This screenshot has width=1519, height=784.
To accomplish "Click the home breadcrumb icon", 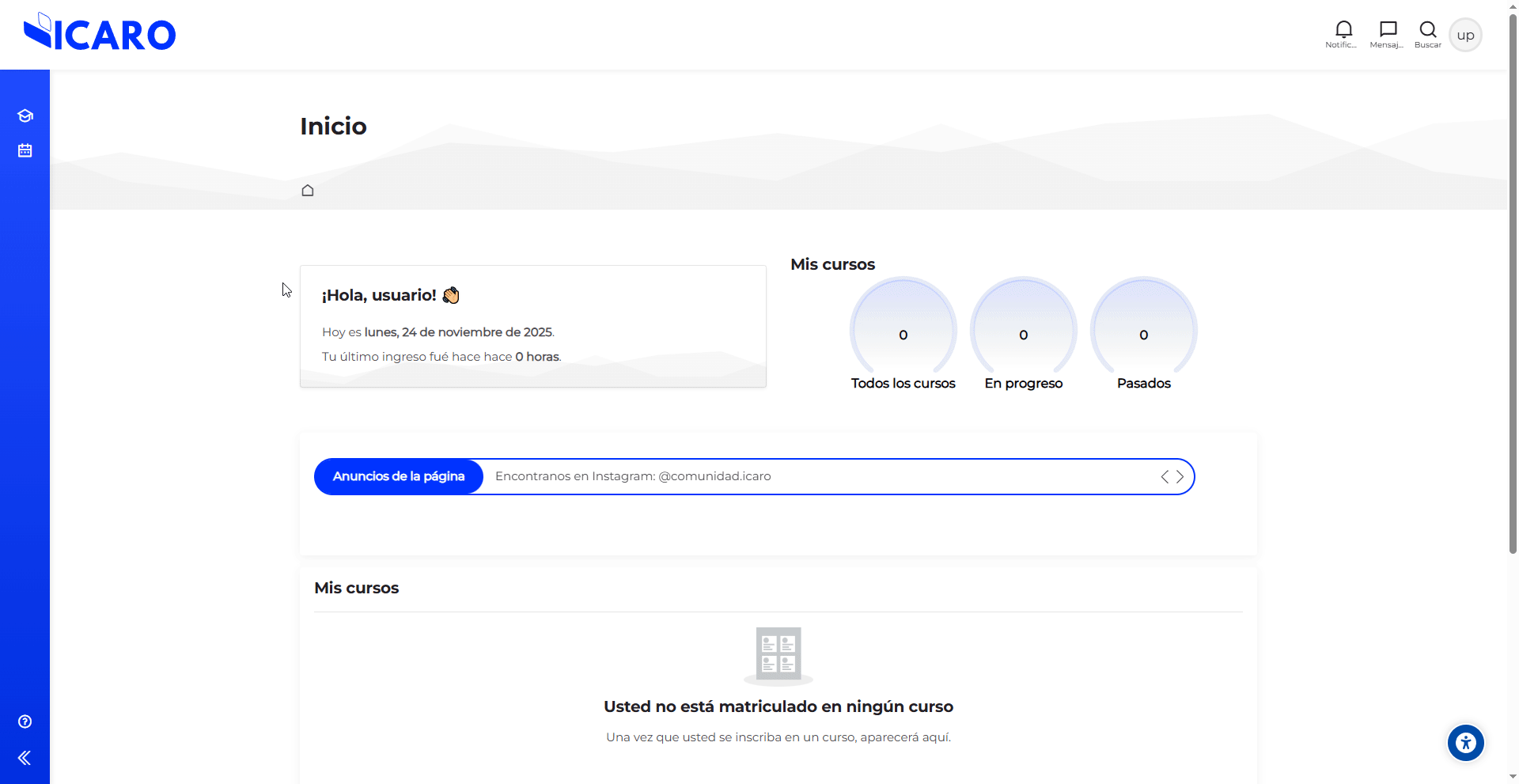I will click(x=308, y=191).
